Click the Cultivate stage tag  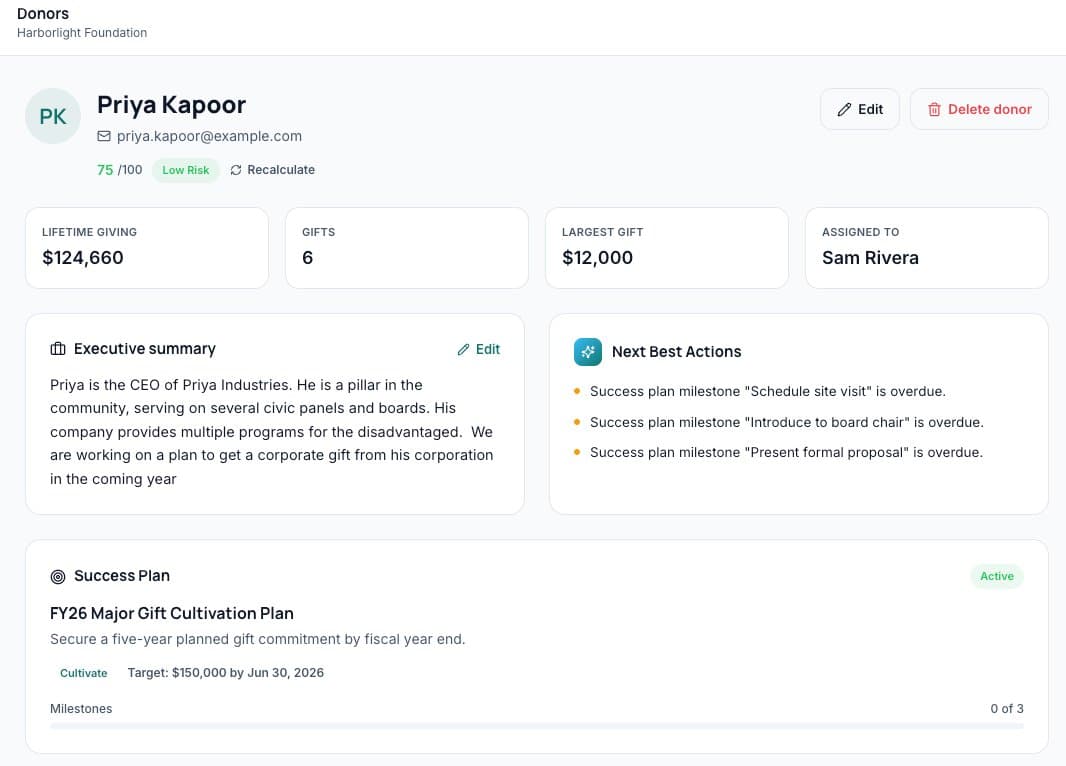[x=84, y=673]
